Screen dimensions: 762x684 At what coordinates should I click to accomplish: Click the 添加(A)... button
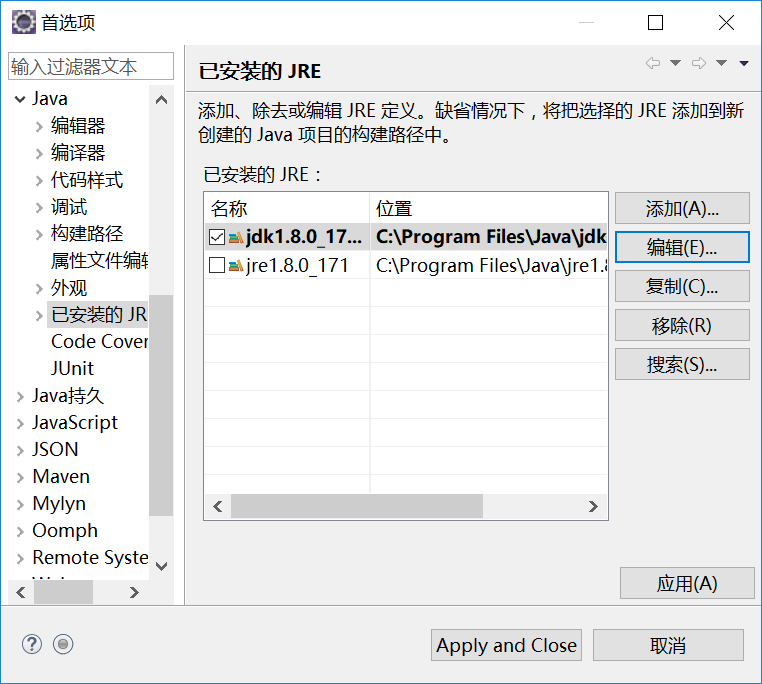[x=682, y=209]
